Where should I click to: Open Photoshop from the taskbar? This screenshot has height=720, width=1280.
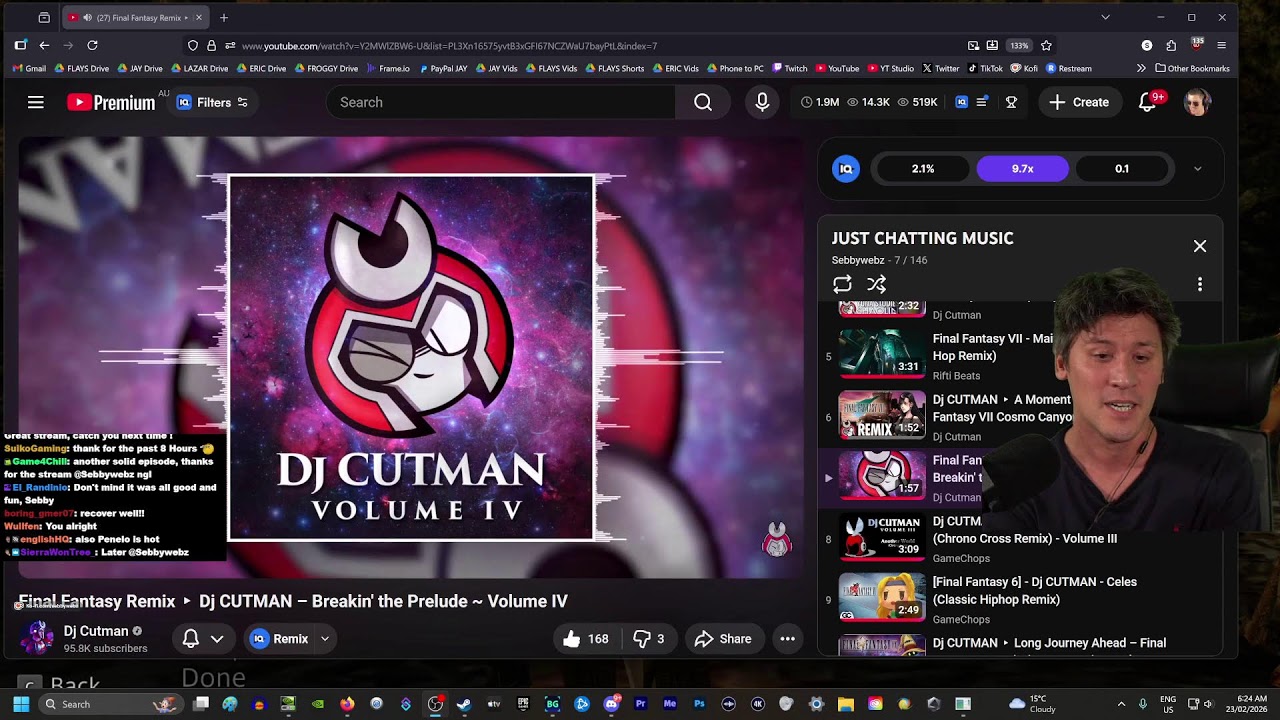pos(700,704)
